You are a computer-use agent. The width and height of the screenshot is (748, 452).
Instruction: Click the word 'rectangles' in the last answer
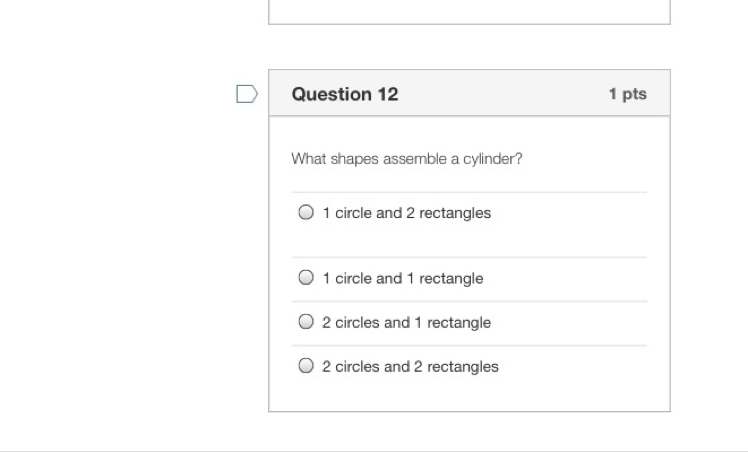462,367
